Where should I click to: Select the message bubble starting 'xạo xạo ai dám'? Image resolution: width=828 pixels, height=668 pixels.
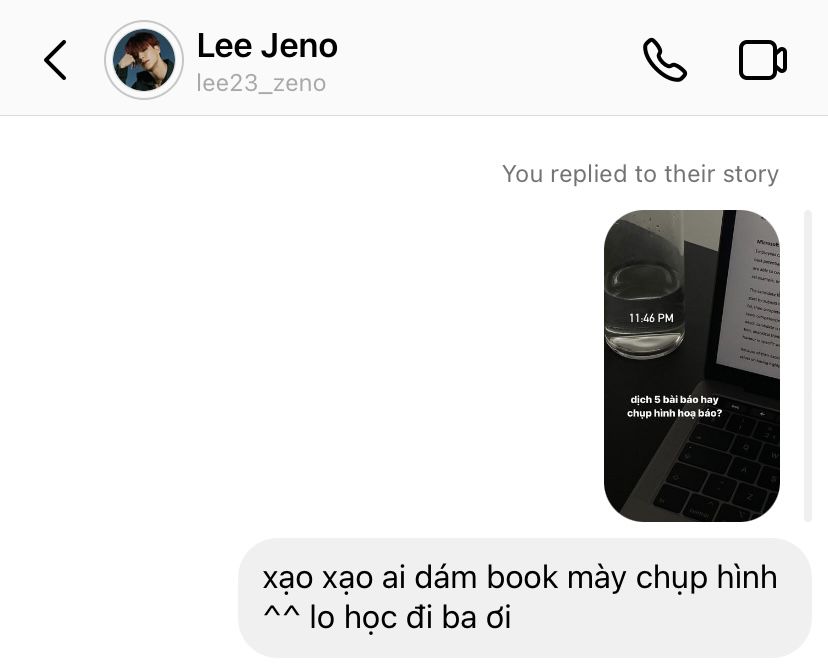click(x=525, y=598)
